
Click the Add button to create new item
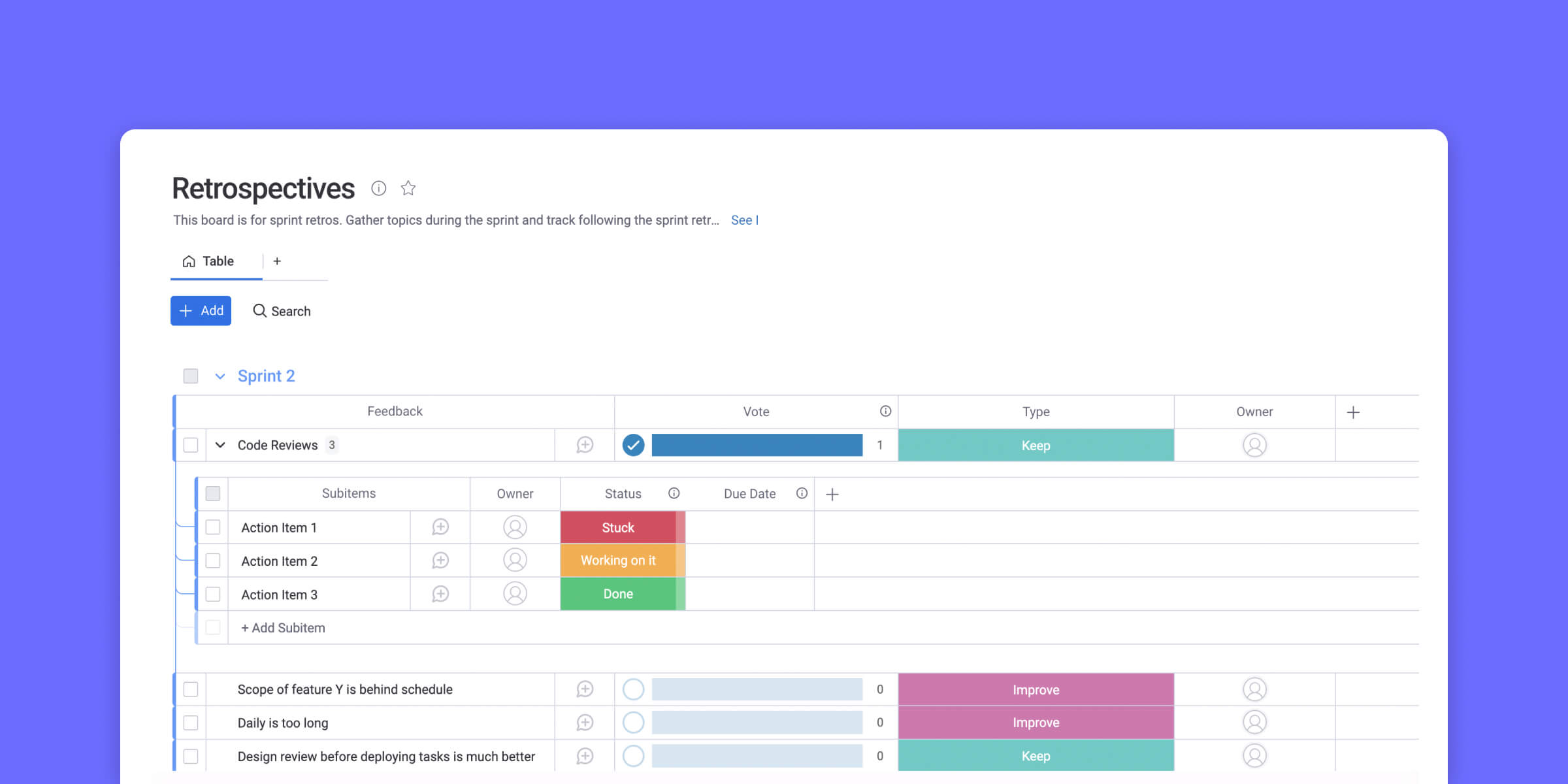201,311
